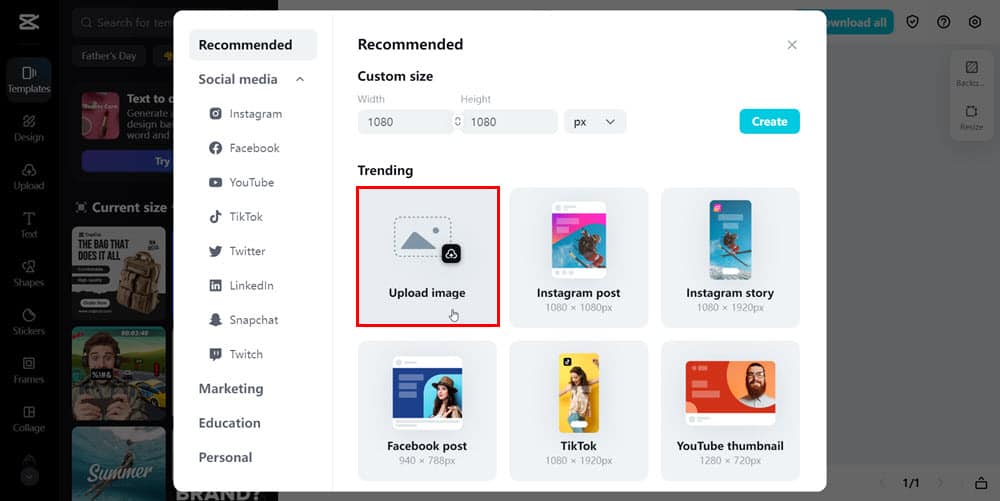This screenshot has height=501, width=1000.
Task: Open the Twitch size presets
Action: pos(235,354)
